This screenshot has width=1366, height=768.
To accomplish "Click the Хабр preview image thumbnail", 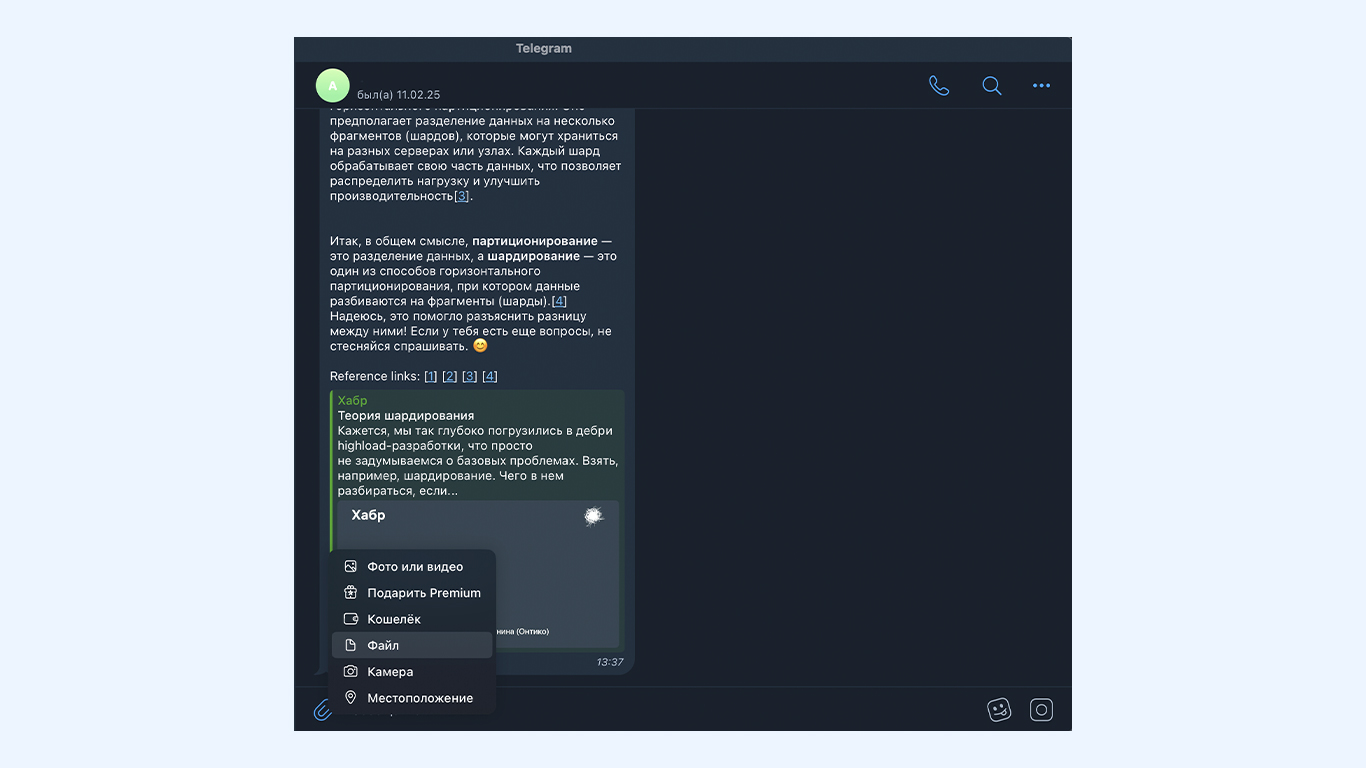I will pos(478,574).
